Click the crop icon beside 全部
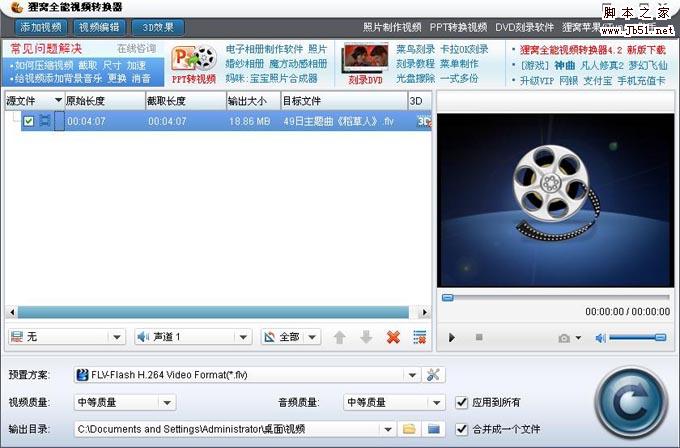Image resolution: width=680 pixels, height=448 pixels. pyautogui.click(x=269, y=337)
